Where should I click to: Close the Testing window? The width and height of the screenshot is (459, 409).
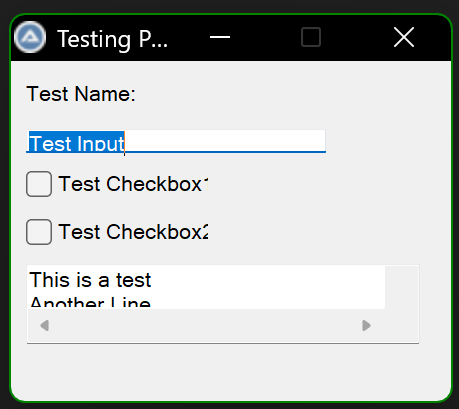[404, 37]
